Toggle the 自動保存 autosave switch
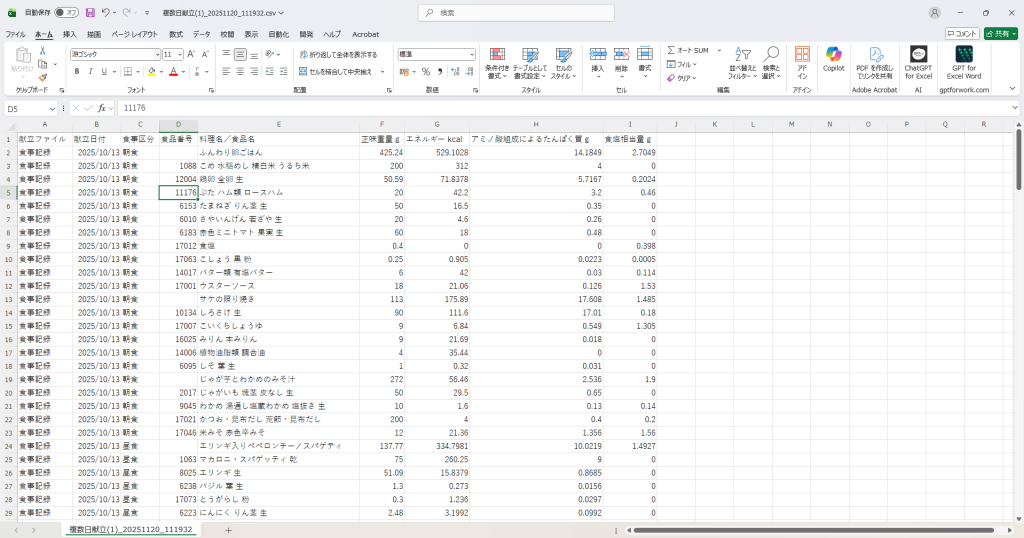Screen dimensions: 1024x538 [66, 13]
